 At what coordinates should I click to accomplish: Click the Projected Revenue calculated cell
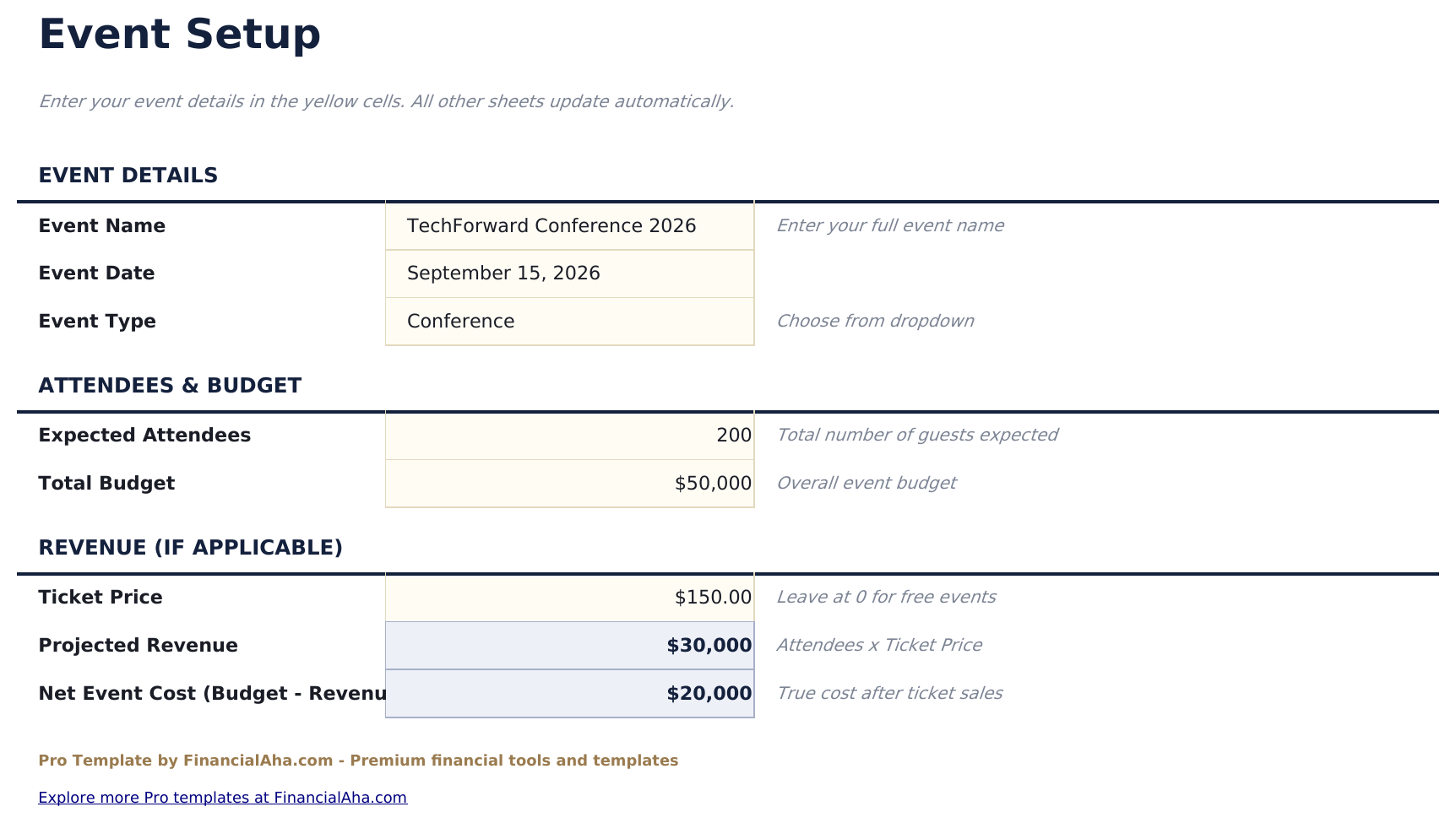pyautogui.click(x=569, y=646)
